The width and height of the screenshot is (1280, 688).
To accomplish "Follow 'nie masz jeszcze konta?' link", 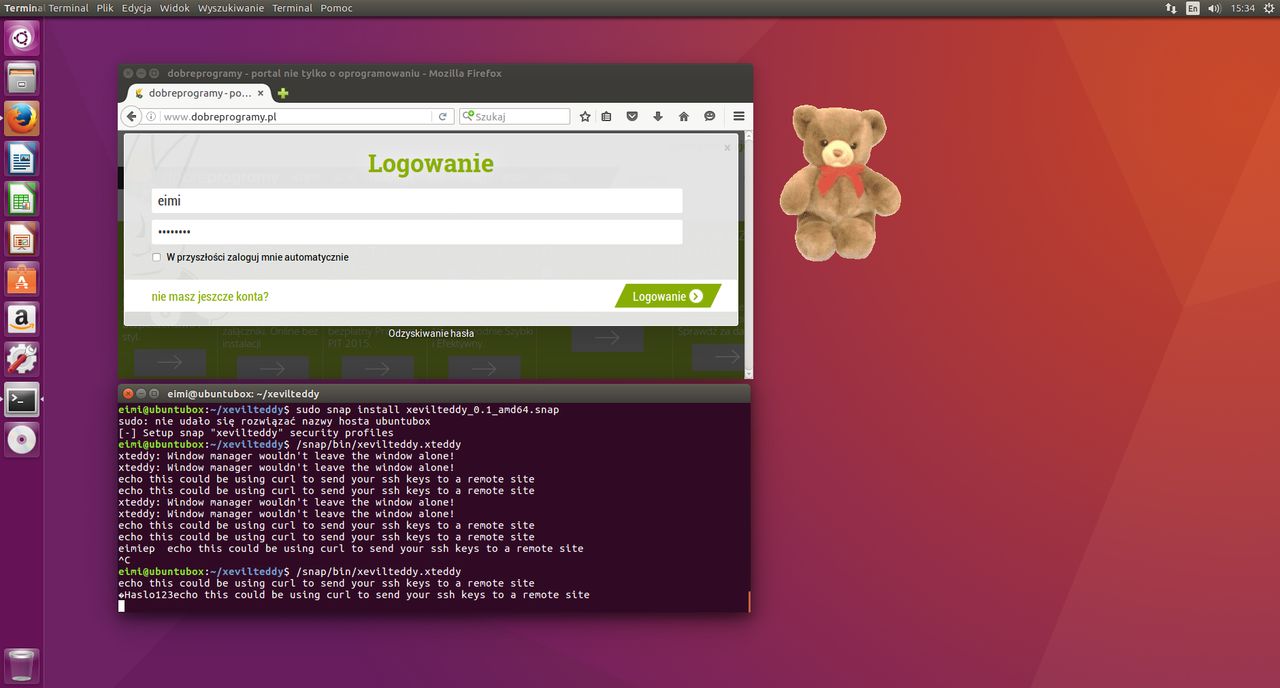I will [x=210, y=296].
